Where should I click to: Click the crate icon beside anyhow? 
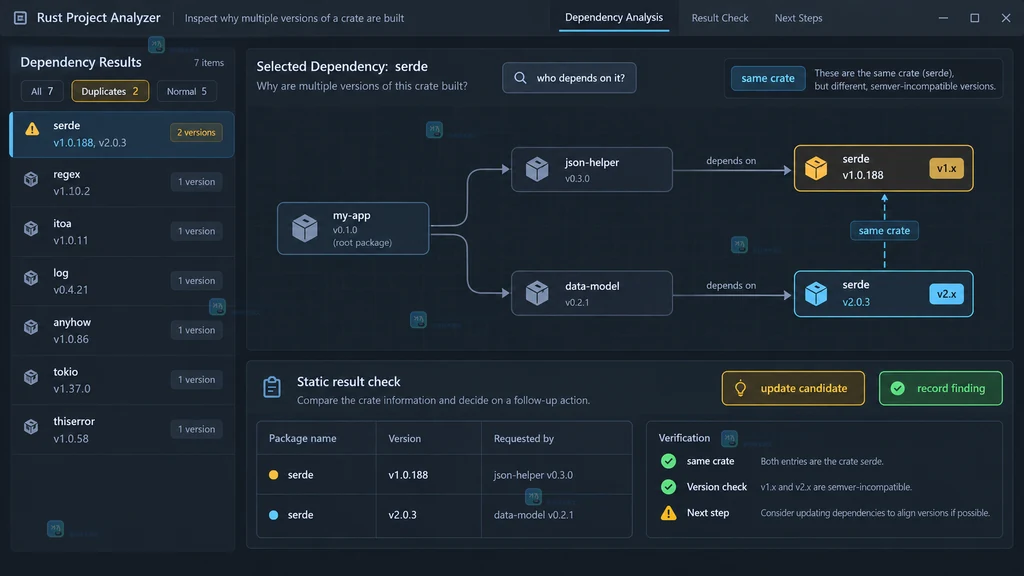click(31, 327)
